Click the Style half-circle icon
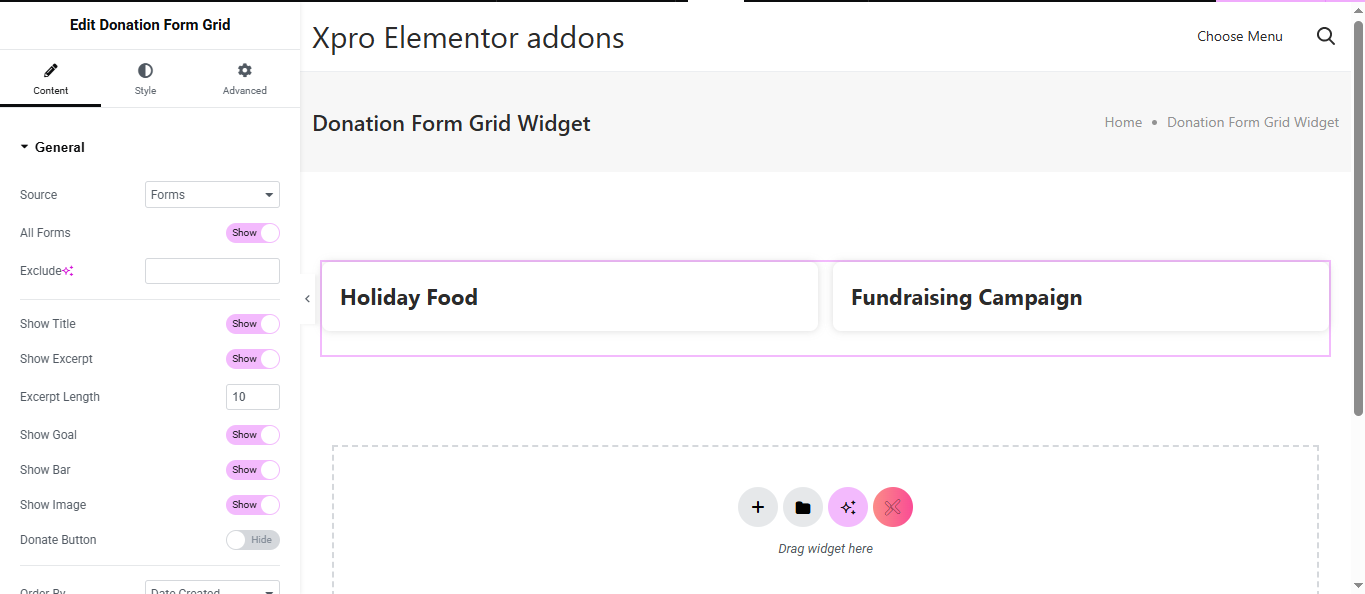The image size is (1365, 594). pyautogui.click(x=145, y=70)
